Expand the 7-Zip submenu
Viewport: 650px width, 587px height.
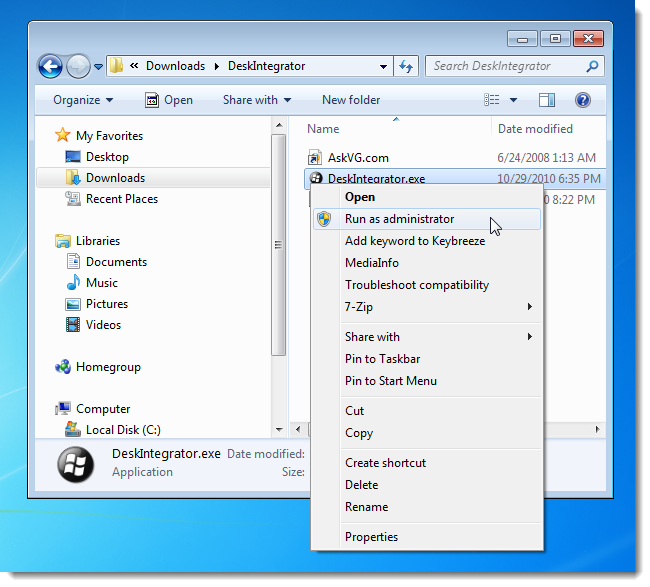click(427, 307)
